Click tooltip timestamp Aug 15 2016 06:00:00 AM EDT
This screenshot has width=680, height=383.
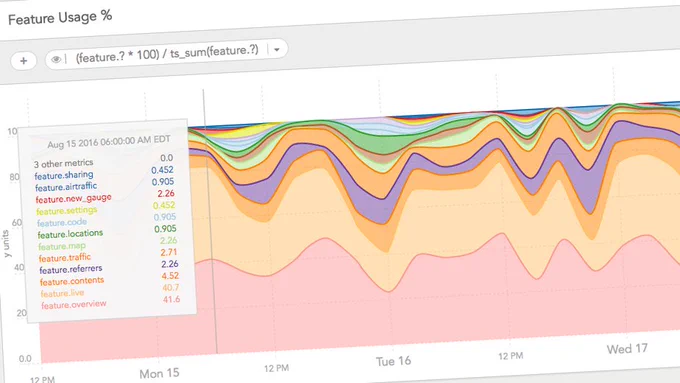point(109,142)
